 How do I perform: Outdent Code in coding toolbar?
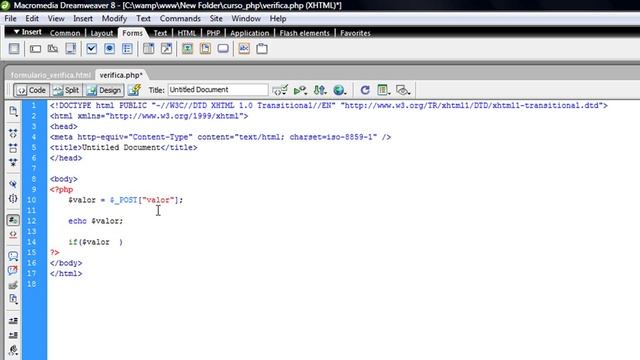13,336
